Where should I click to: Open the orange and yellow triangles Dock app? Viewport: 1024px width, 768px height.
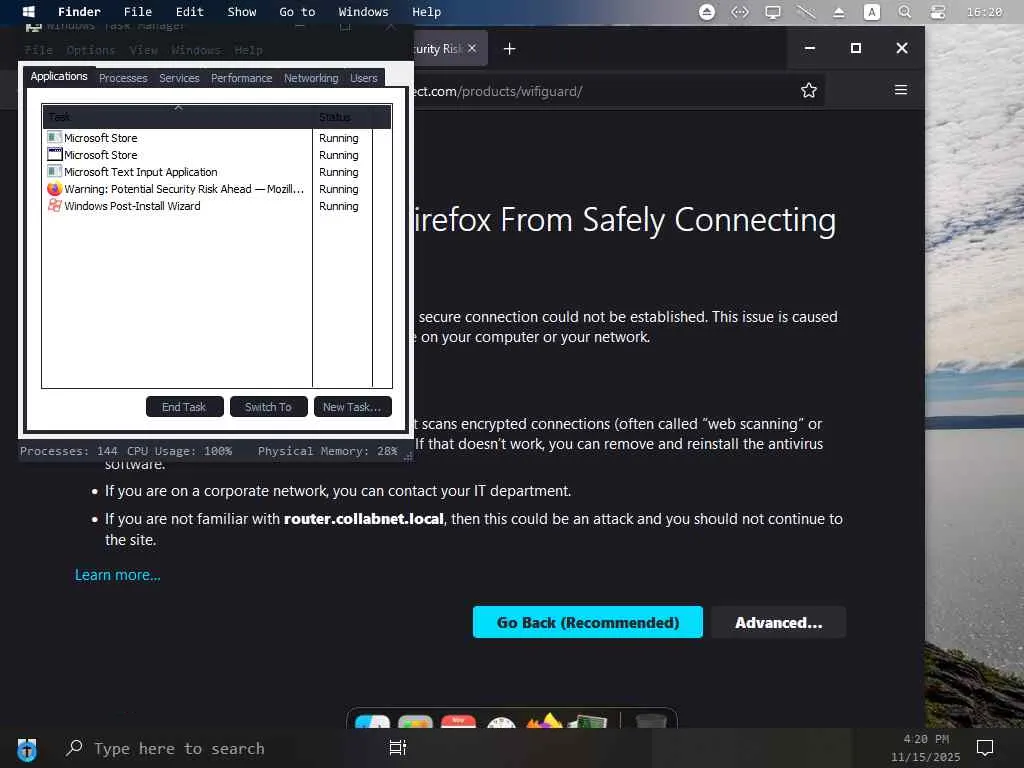pos(544,720)
